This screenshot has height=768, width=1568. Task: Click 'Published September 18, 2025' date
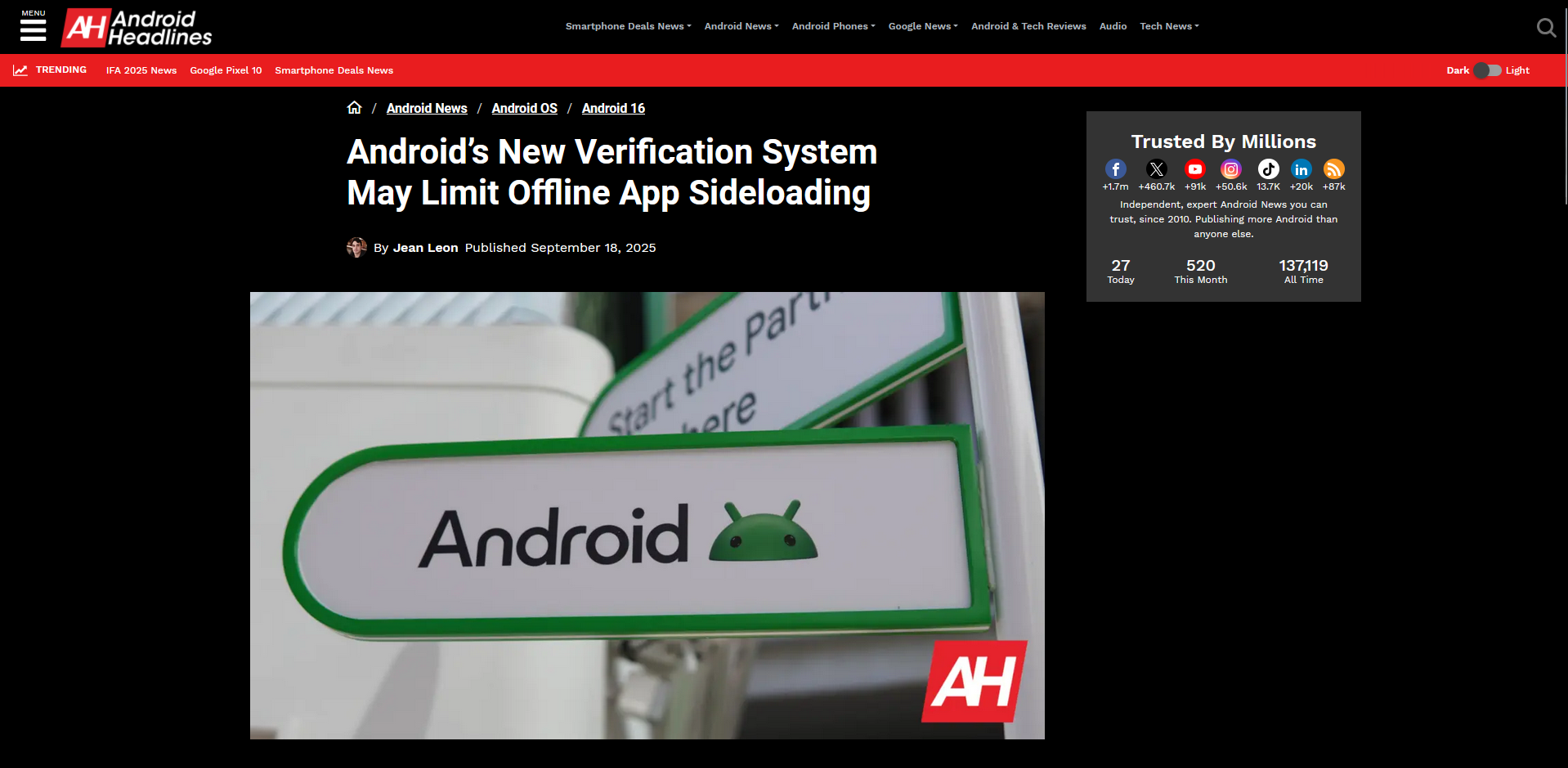tap(560, 248)
